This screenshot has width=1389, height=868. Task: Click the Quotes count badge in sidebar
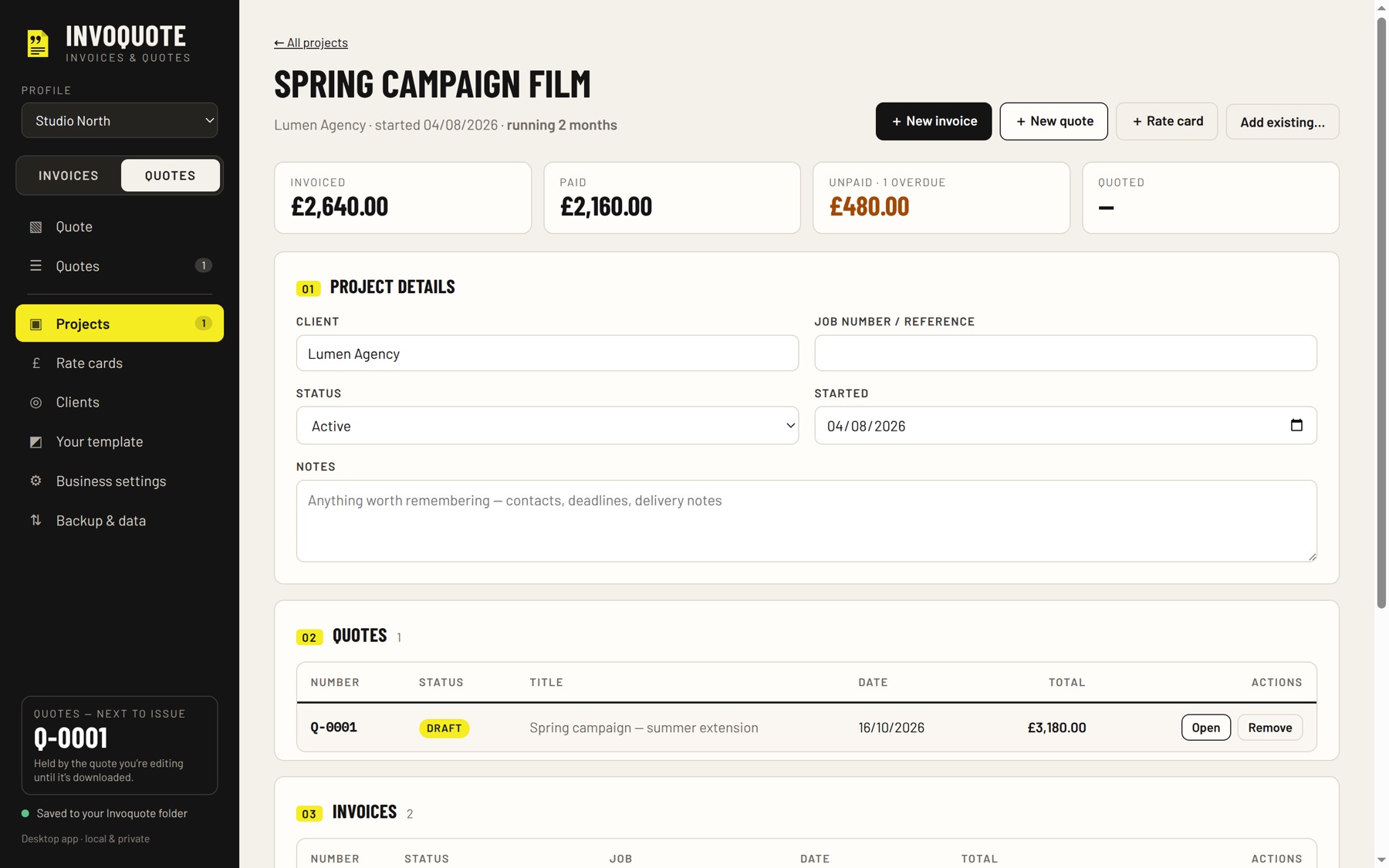pyautogui.click(x=203, y=265)
